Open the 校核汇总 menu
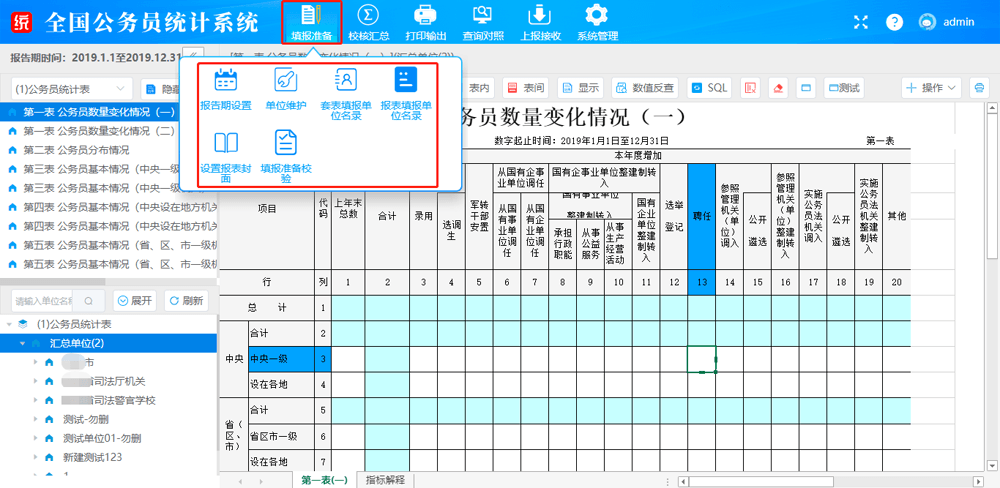The width and height of the screenshot is (1000, 488). pos(368,22)
